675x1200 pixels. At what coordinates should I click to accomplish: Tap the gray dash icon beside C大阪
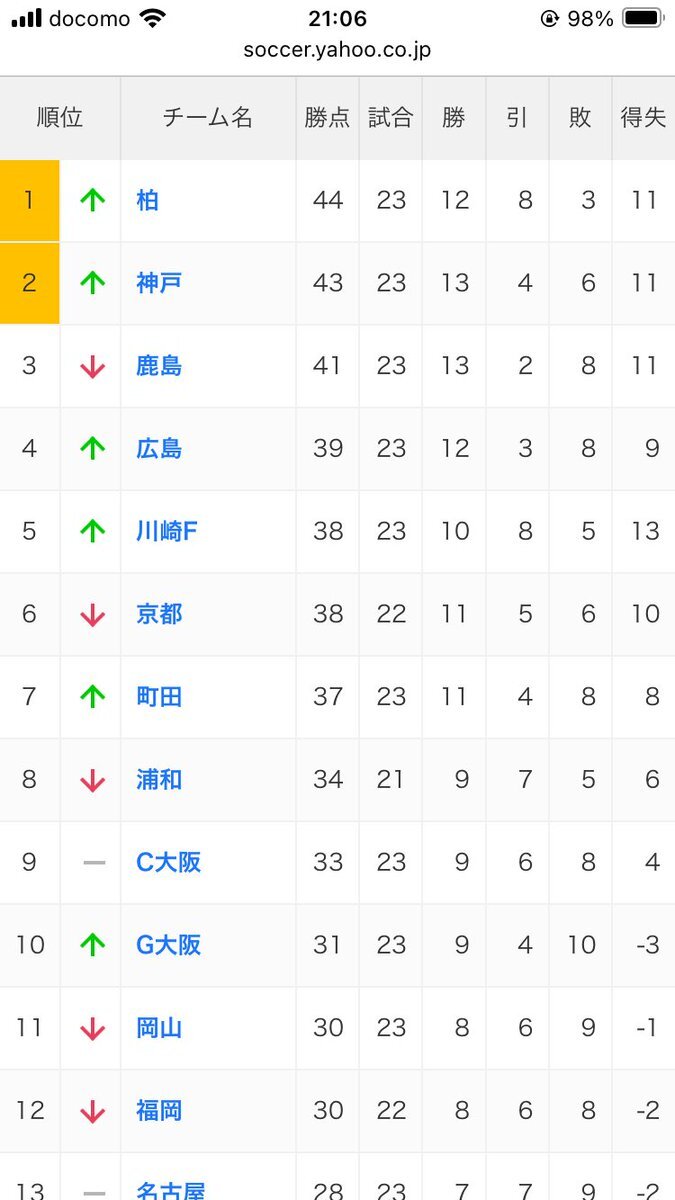click(93, 862)
